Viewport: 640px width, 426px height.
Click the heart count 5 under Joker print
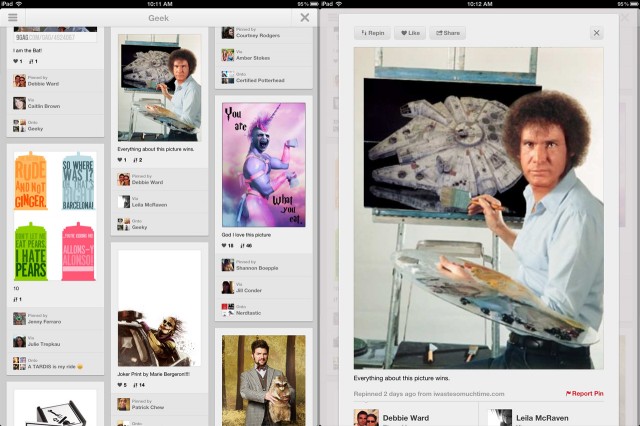(122, 385)
